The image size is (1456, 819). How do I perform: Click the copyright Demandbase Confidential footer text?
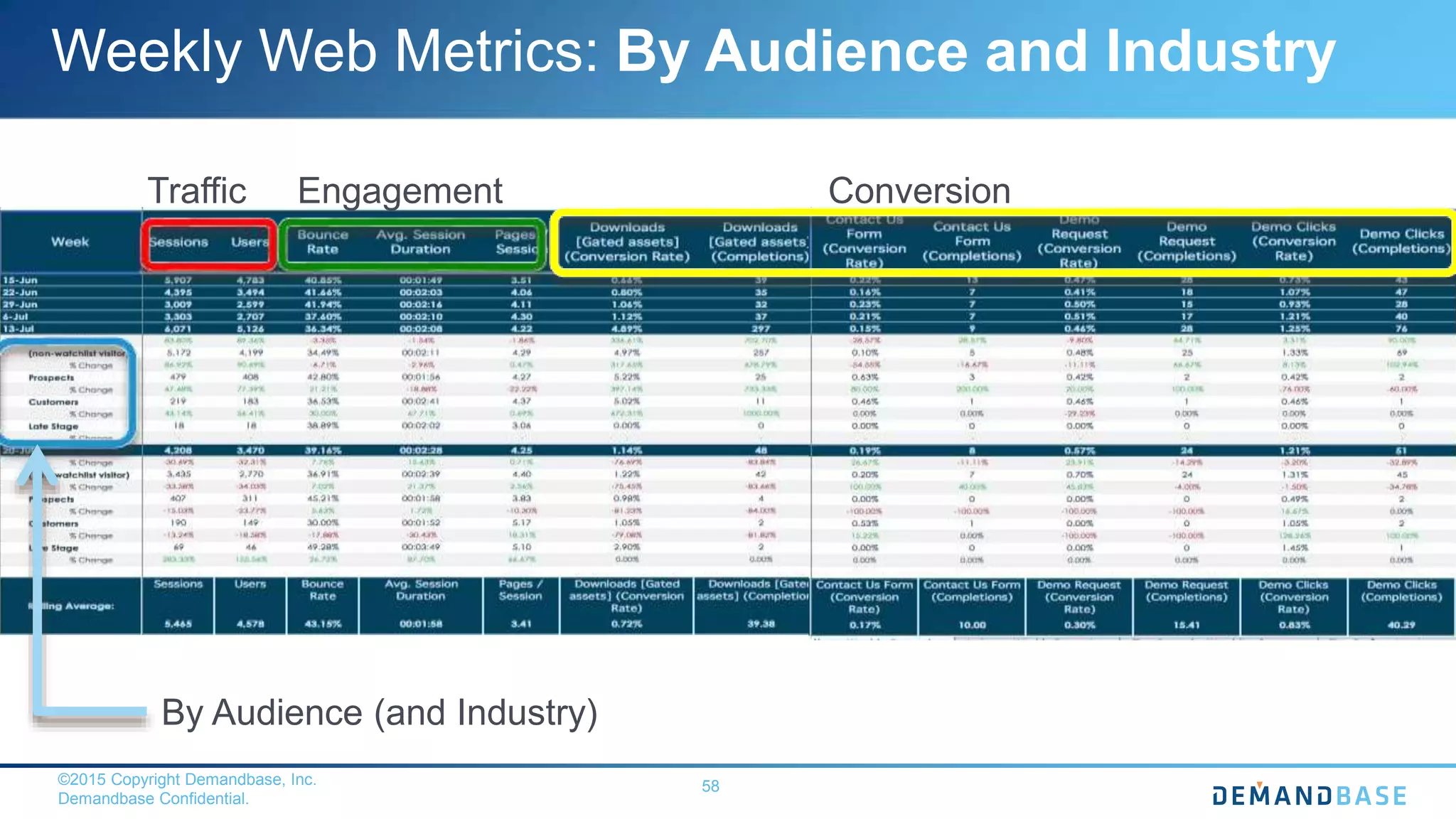coord(187,789)
